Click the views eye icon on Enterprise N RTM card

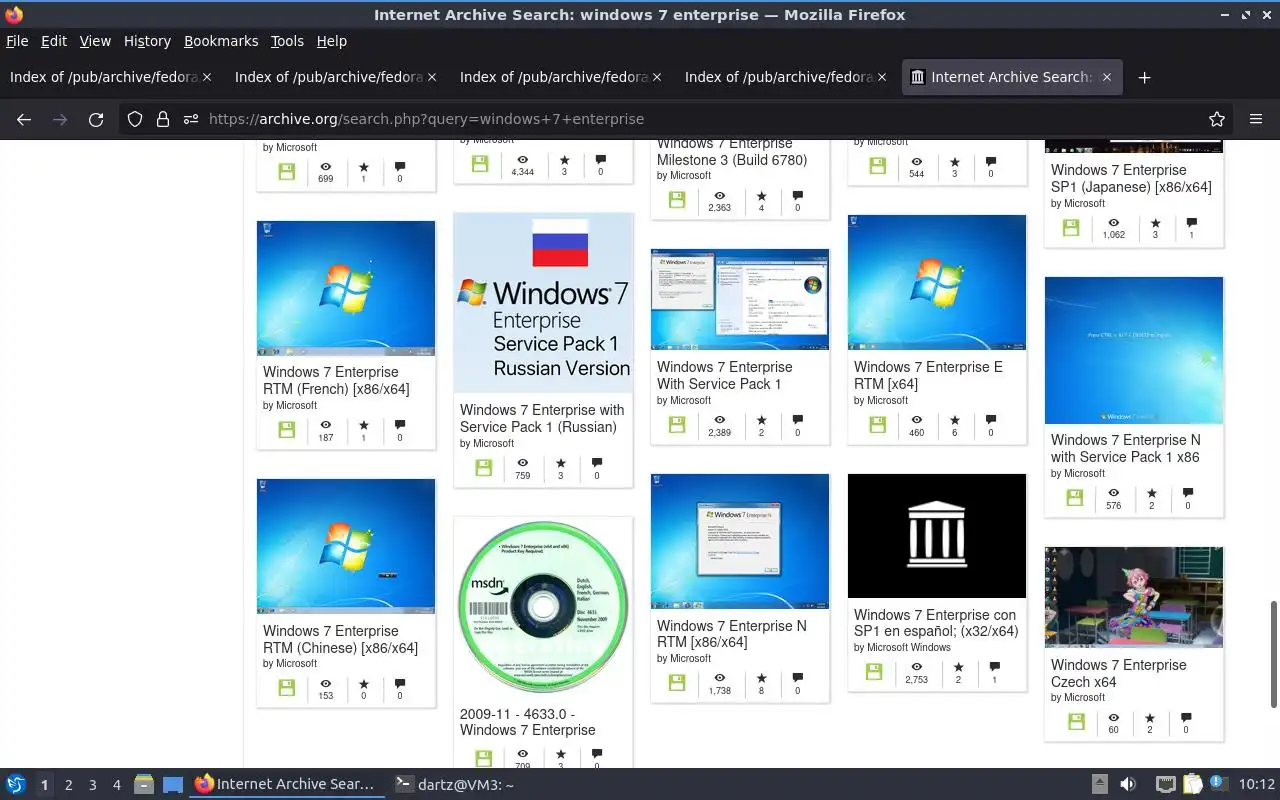[719, 678]
